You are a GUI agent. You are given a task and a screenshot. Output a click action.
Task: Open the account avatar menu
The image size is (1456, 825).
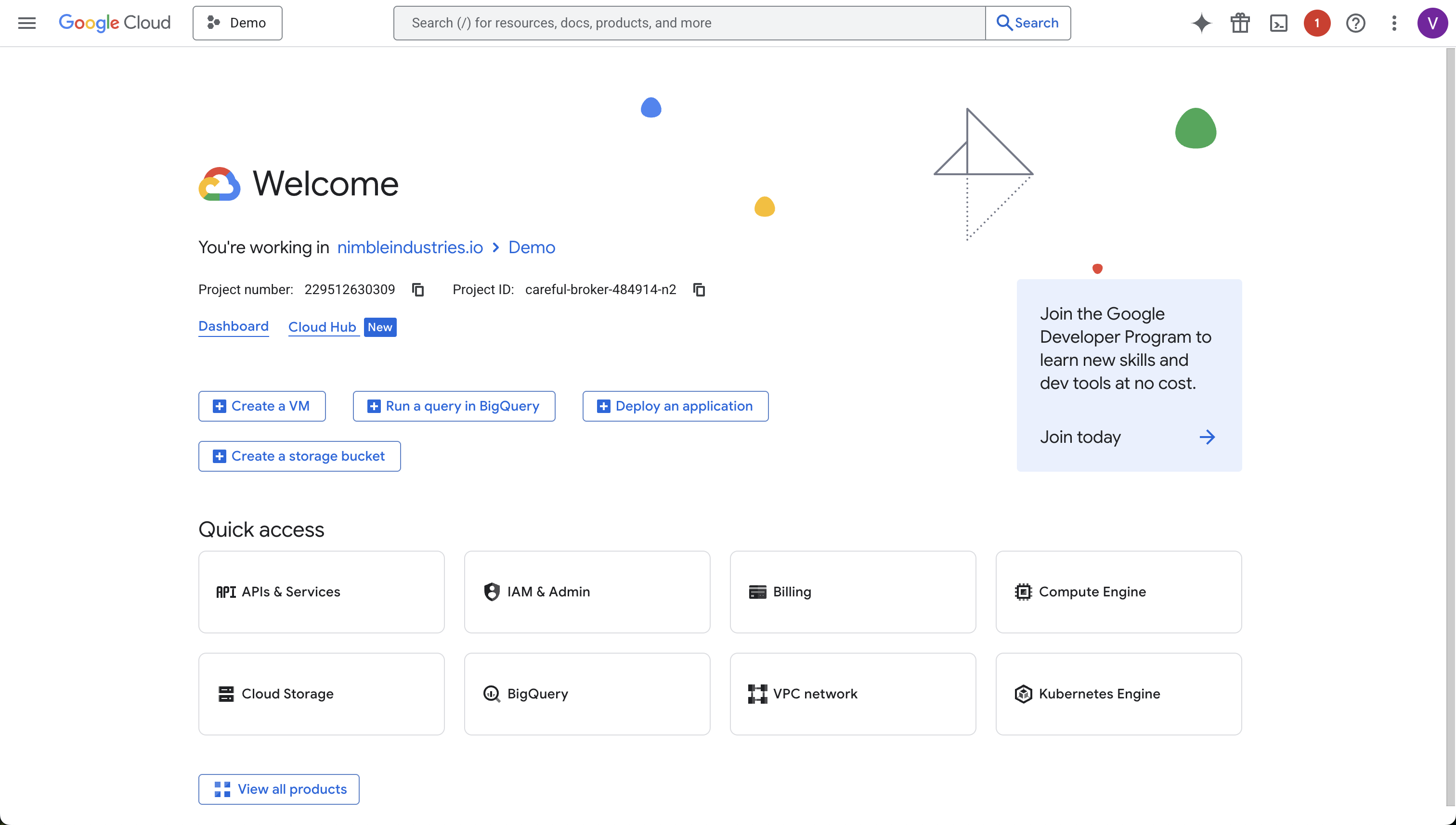[1432, 23]
